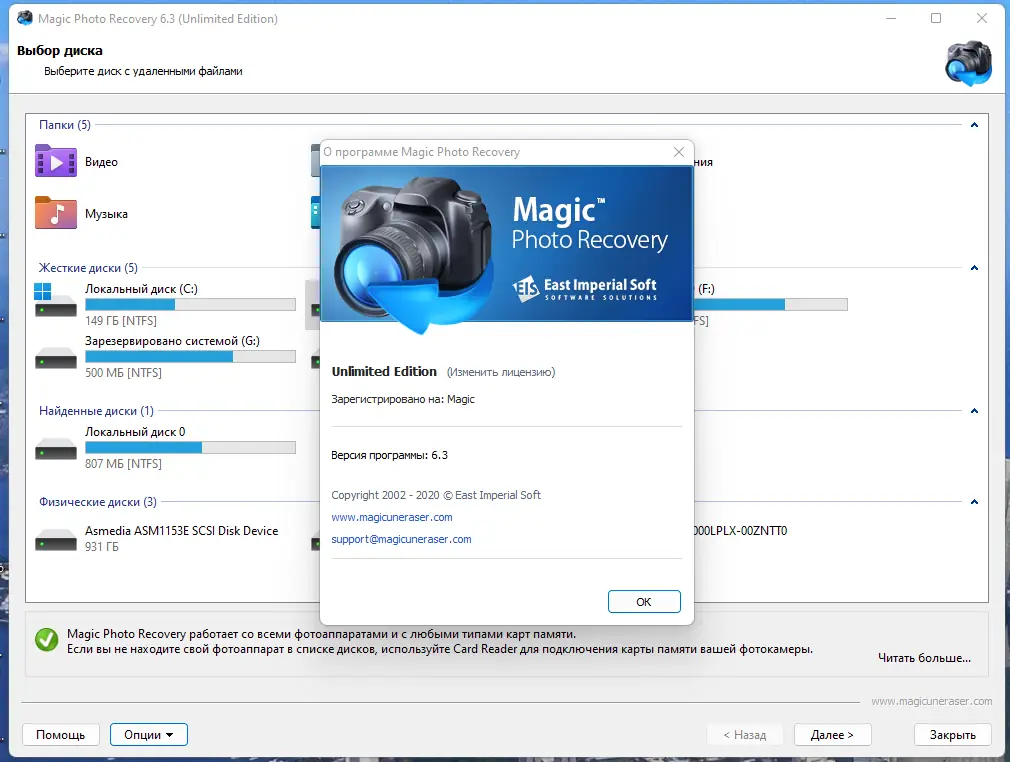
Task: Click the Папки (5) group header
Action: click(64, 125)
